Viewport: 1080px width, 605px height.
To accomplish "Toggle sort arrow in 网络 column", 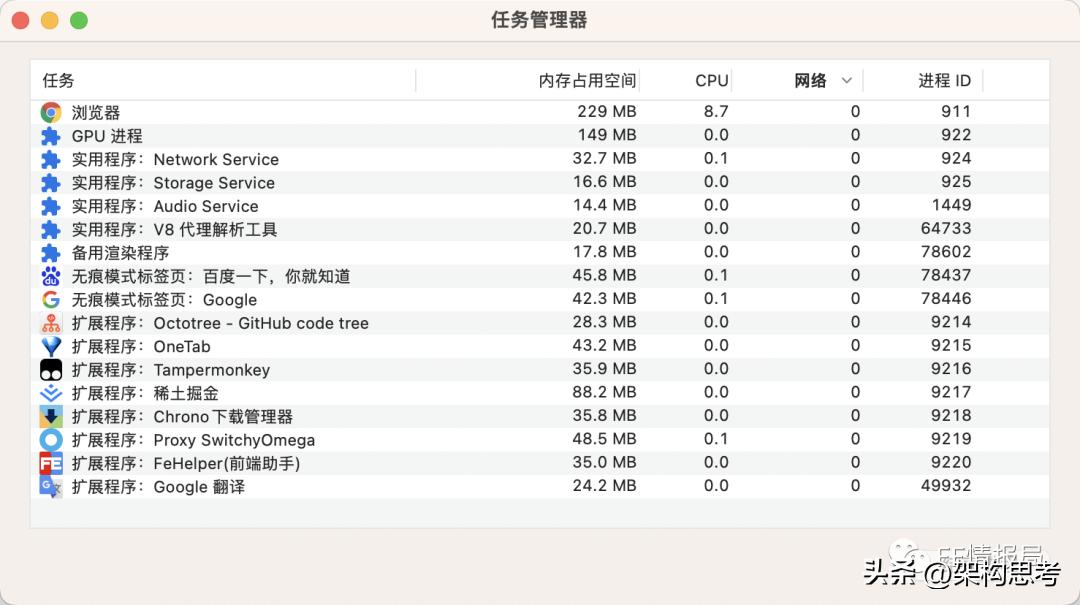I will (x=847, y=81).
